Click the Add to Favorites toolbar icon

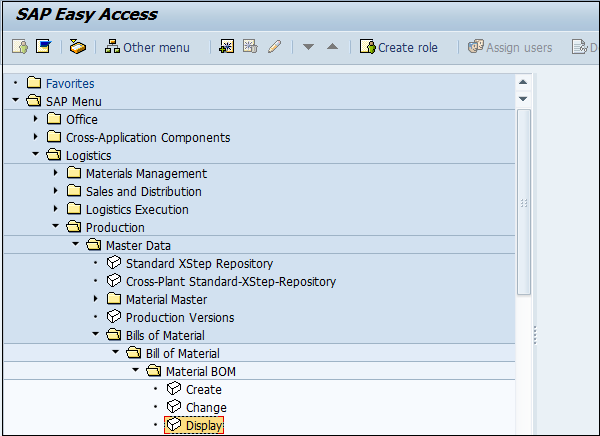click(x=228, y=47)
